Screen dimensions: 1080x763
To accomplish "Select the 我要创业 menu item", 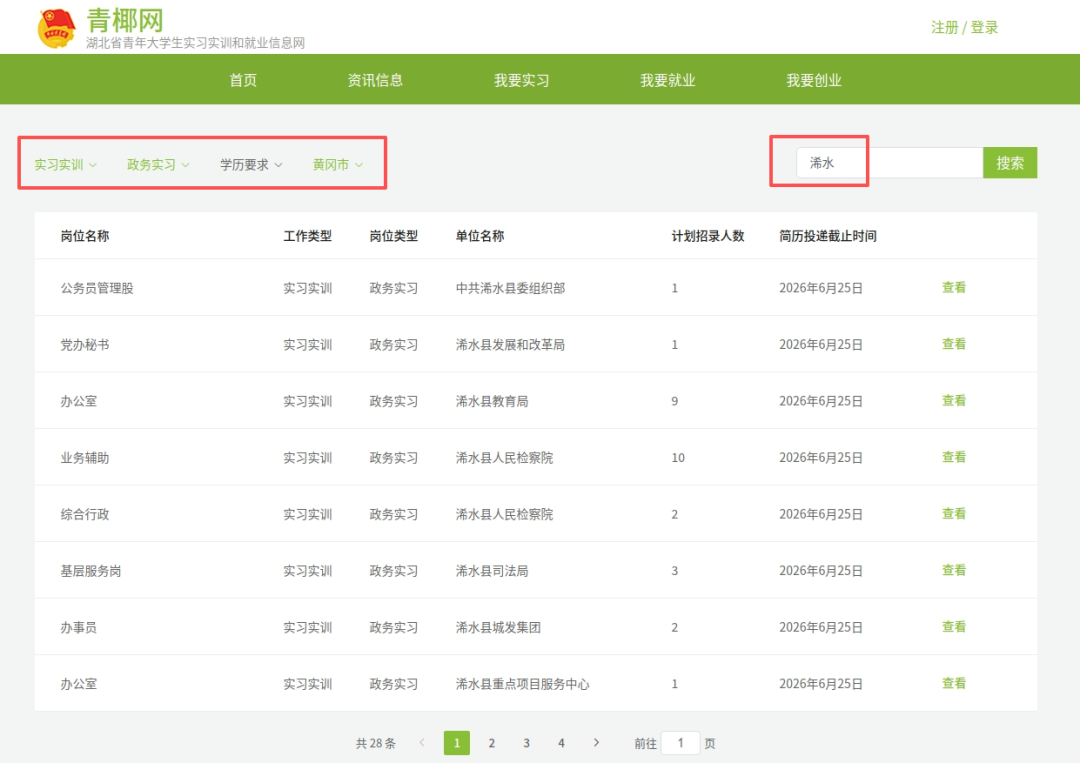I will pyautogui.click(x=814, y=80).
